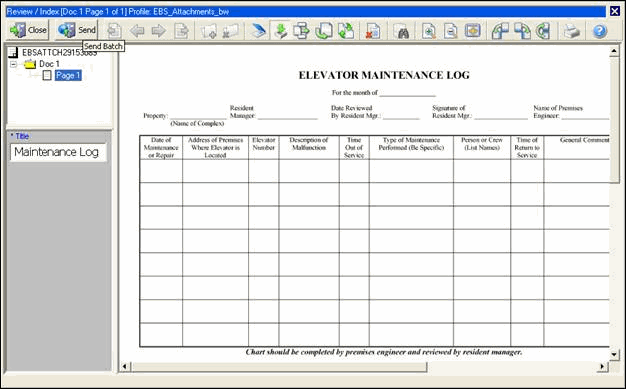Screen dimensions: 626x389
Task: Delete page using red X document icon
Action: pyautogui.click(x=373, y=31)
